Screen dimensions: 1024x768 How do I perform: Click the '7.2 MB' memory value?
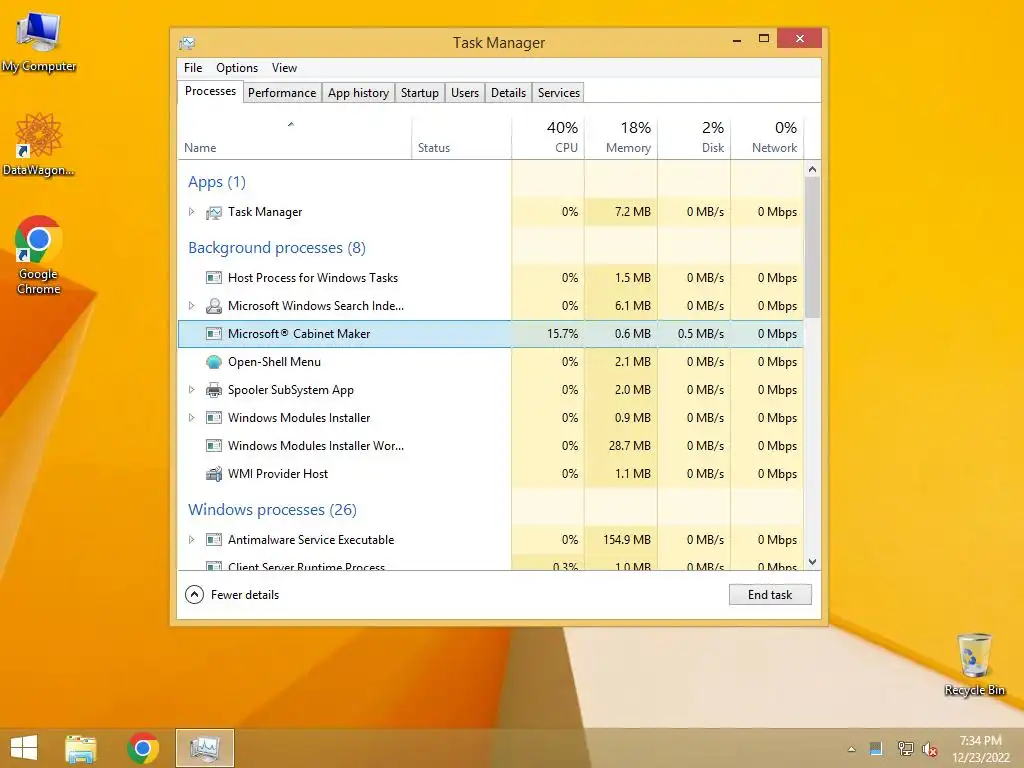(633, 212)
